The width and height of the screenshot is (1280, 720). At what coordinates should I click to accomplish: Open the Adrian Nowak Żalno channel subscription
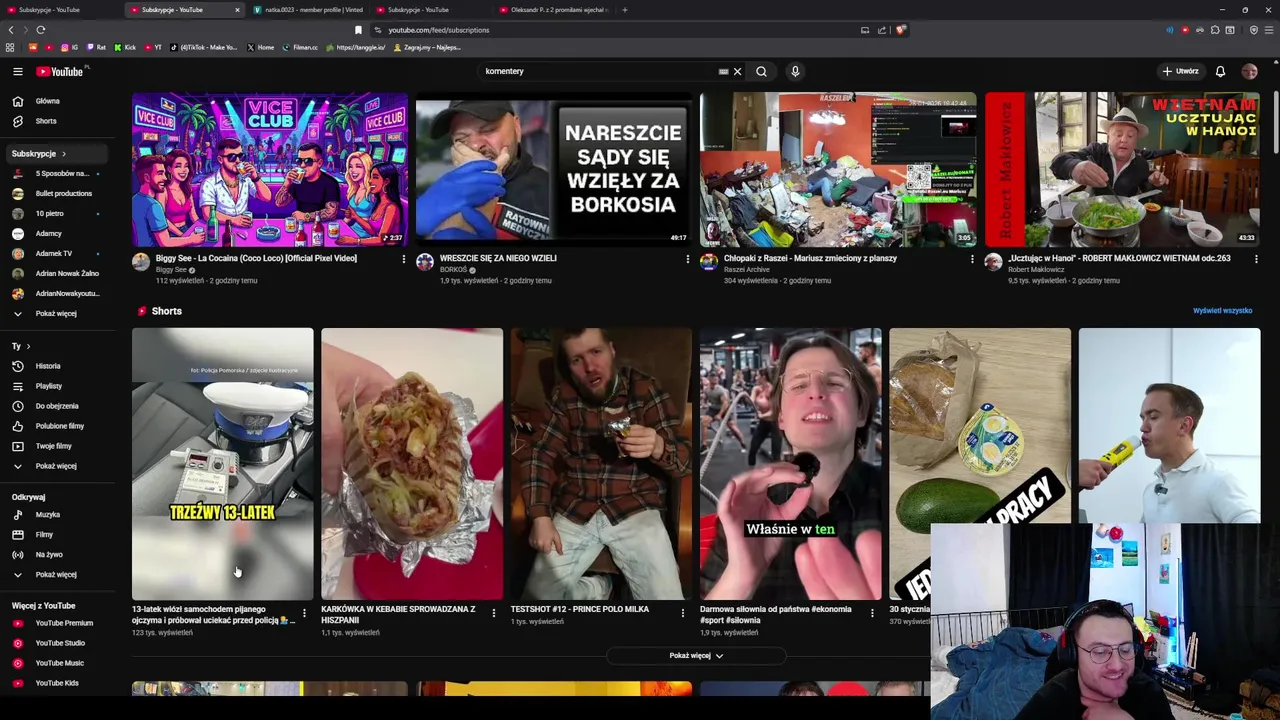click(x=55, y=274)
